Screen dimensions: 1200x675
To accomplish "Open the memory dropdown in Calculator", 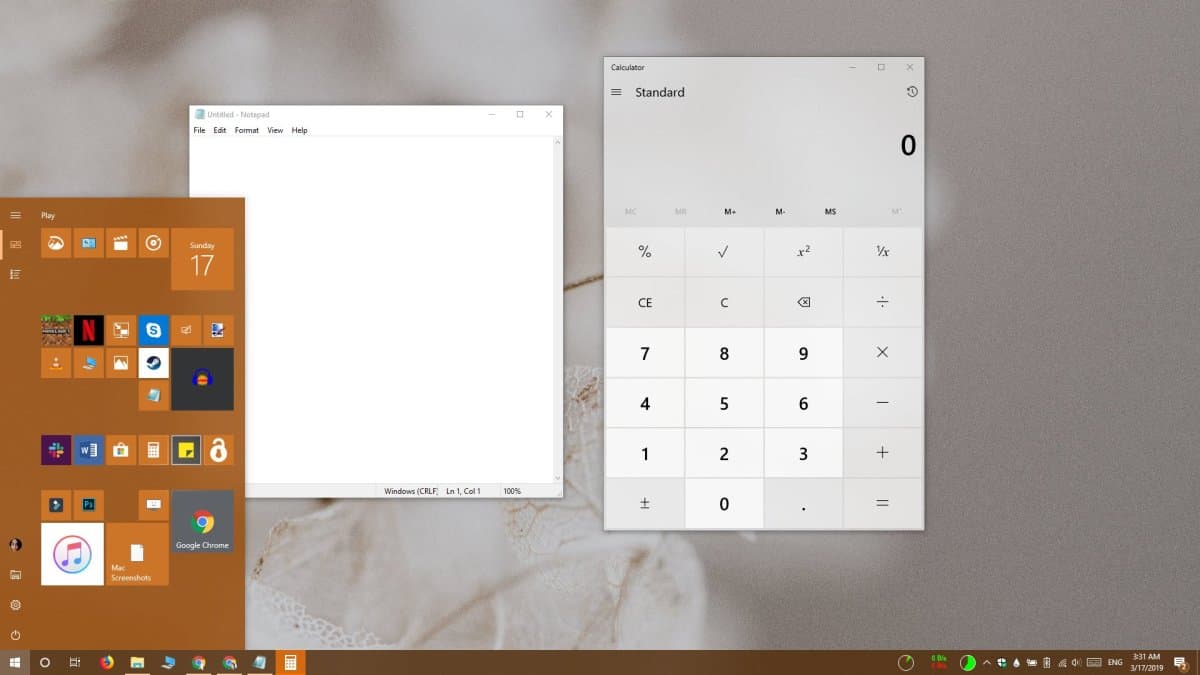I will [x=896, y=211].
